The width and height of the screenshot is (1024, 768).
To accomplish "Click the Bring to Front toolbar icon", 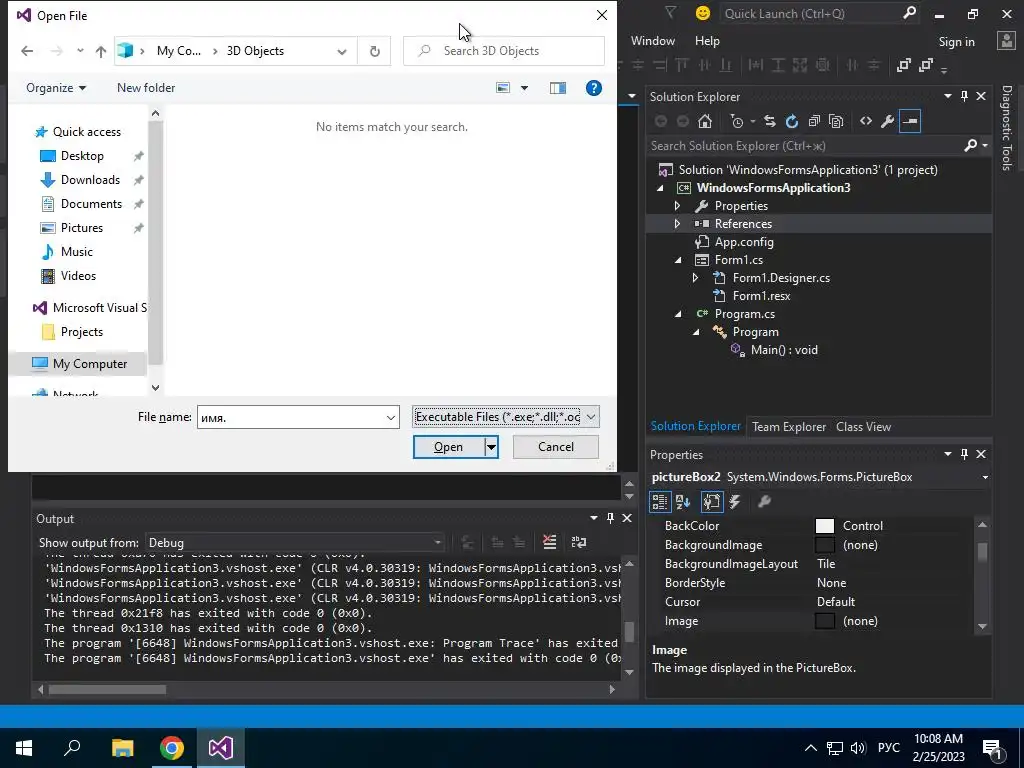I will (x=904, y=65).
